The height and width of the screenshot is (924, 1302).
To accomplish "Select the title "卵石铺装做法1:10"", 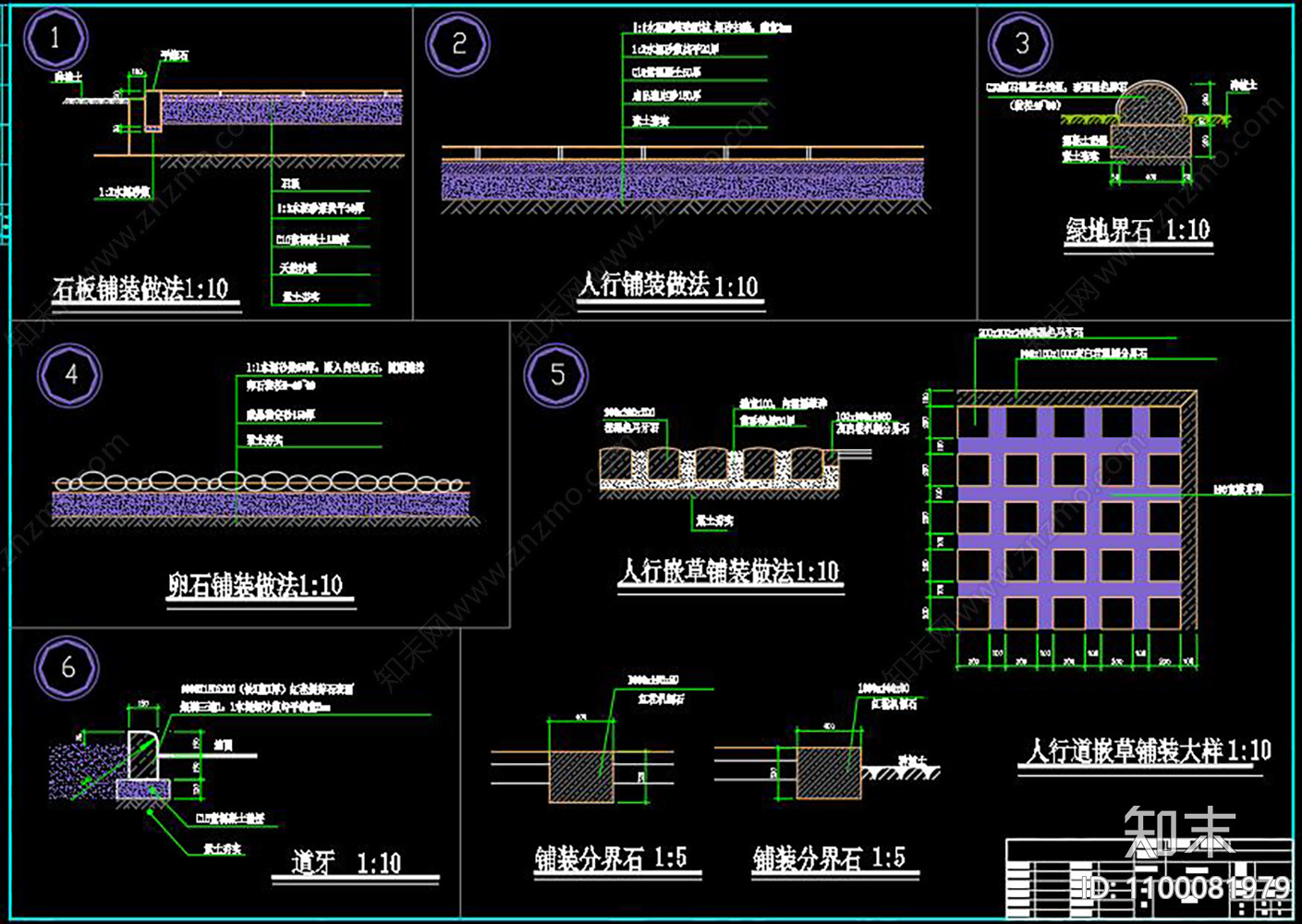I will [255, 585].
